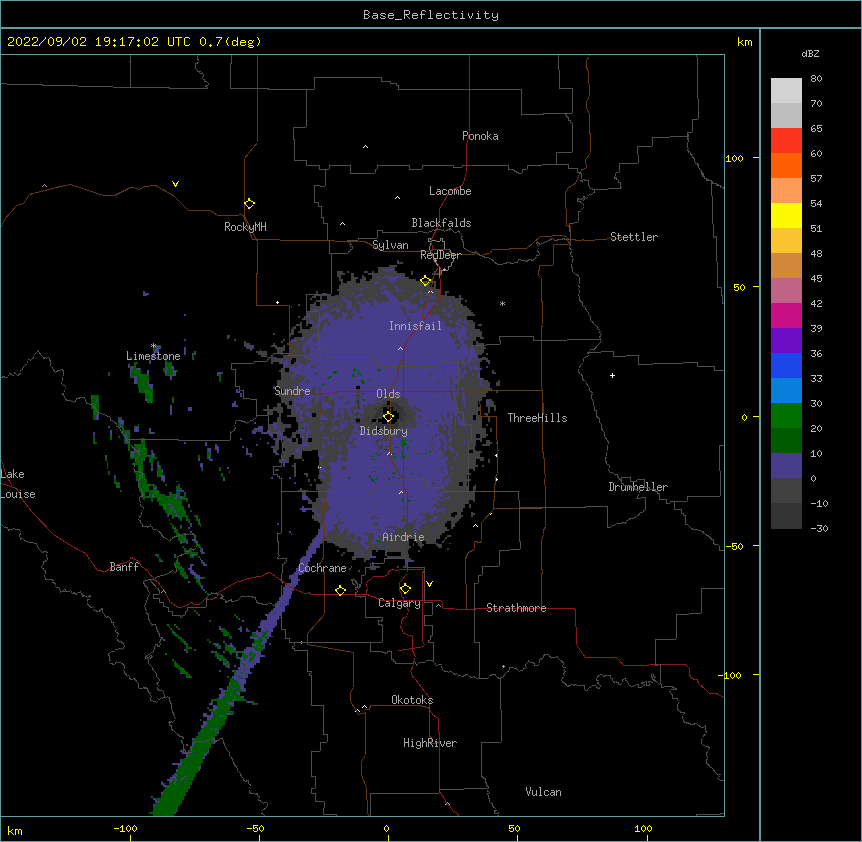Click the Base_Reflectivity title text
This screenshot has width=862, height=842.
pyautogui.click(x=431, y=15)
